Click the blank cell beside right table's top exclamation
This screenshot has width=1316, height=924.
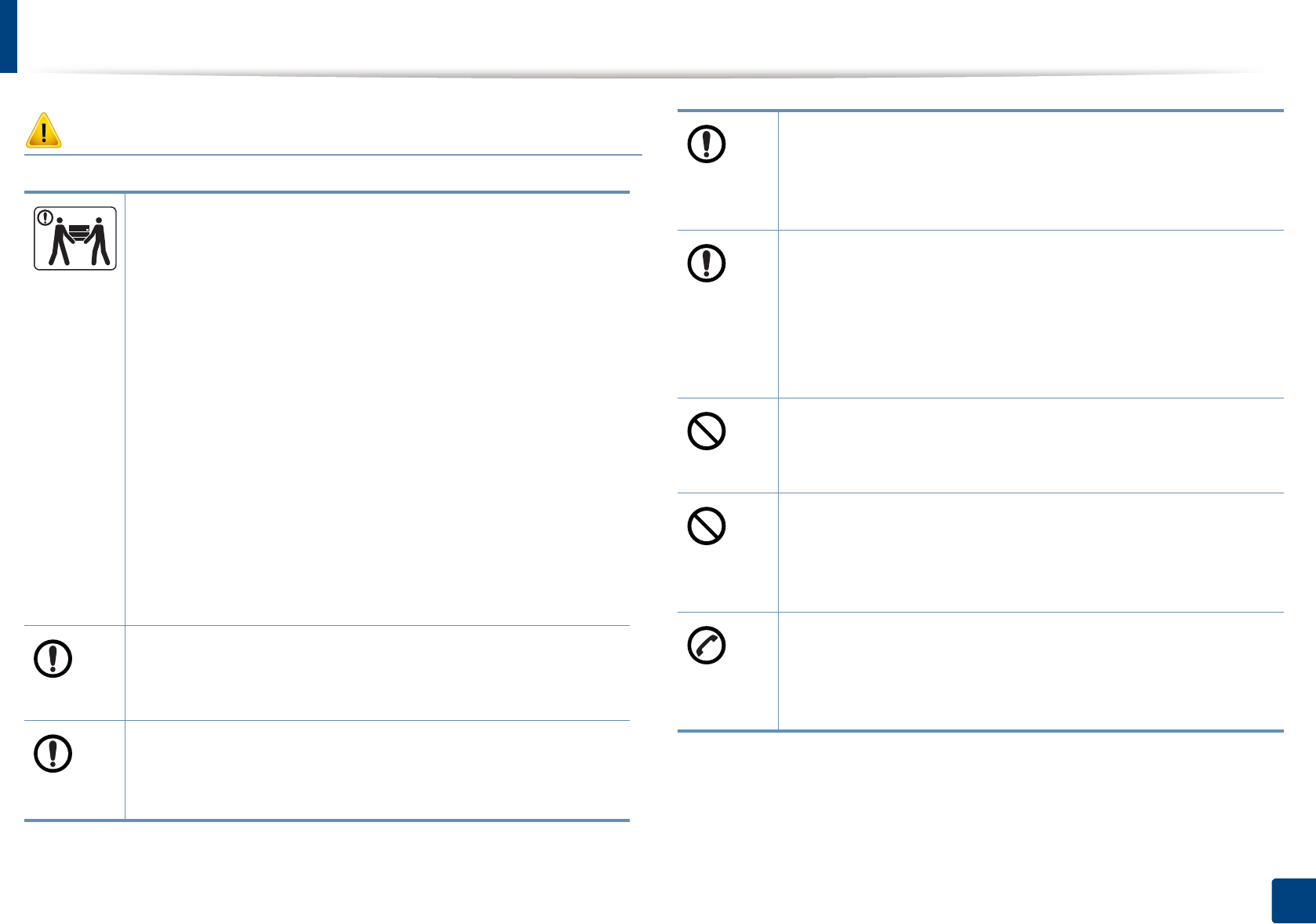[x=1031, y=170]
